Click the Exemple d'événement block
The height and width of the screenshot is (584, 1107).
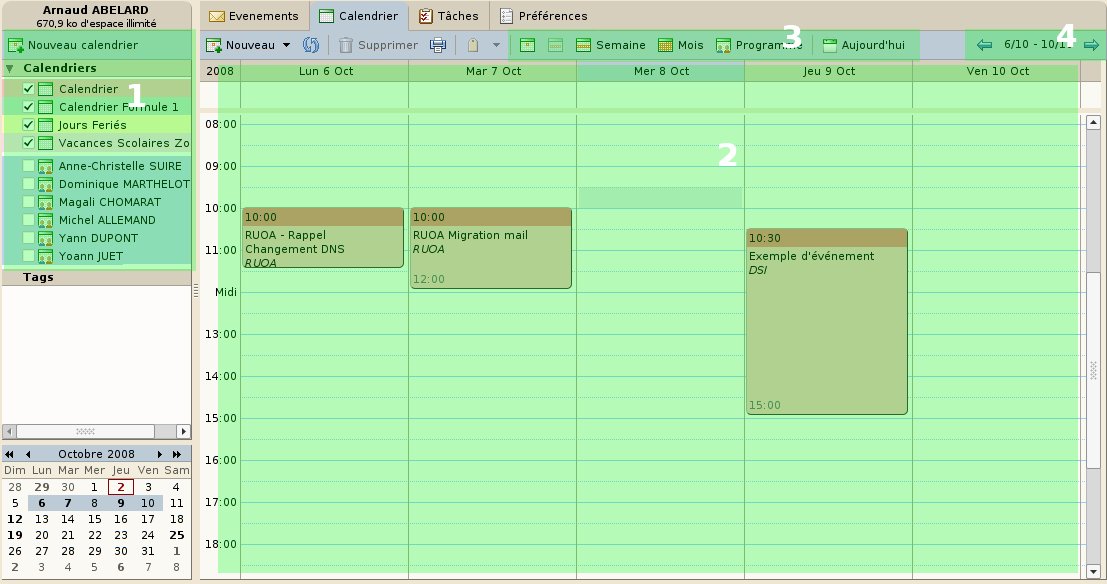826,320
